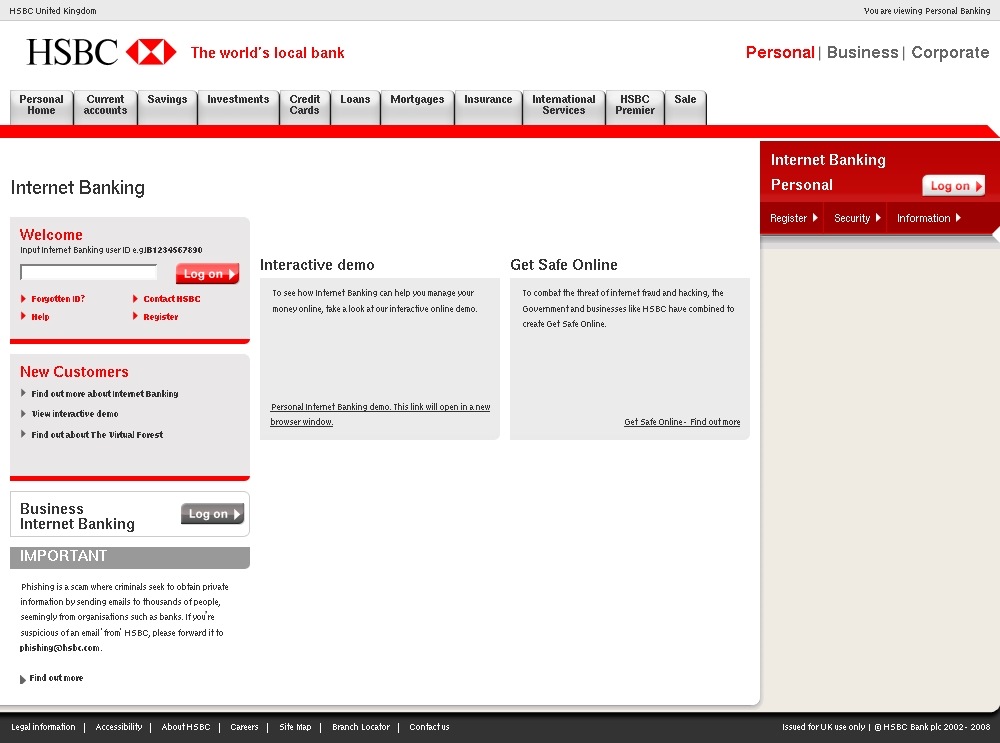The width and height of the screenshot is (1000, 743).
Task: Click the Internet Banking user ID input field
Action: [89, 272]
